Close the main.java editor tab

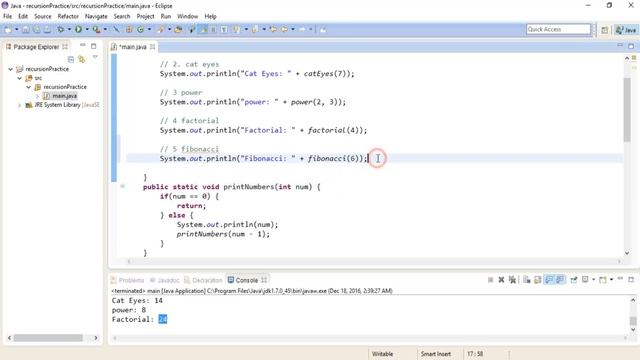(x=152, y=47)
